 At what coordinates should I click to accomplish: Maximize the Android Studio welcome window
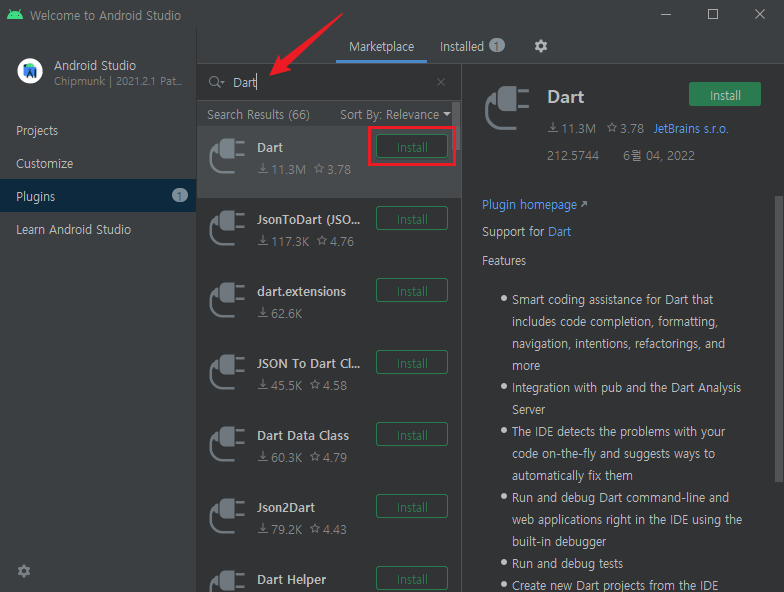[x=713, y=14]
